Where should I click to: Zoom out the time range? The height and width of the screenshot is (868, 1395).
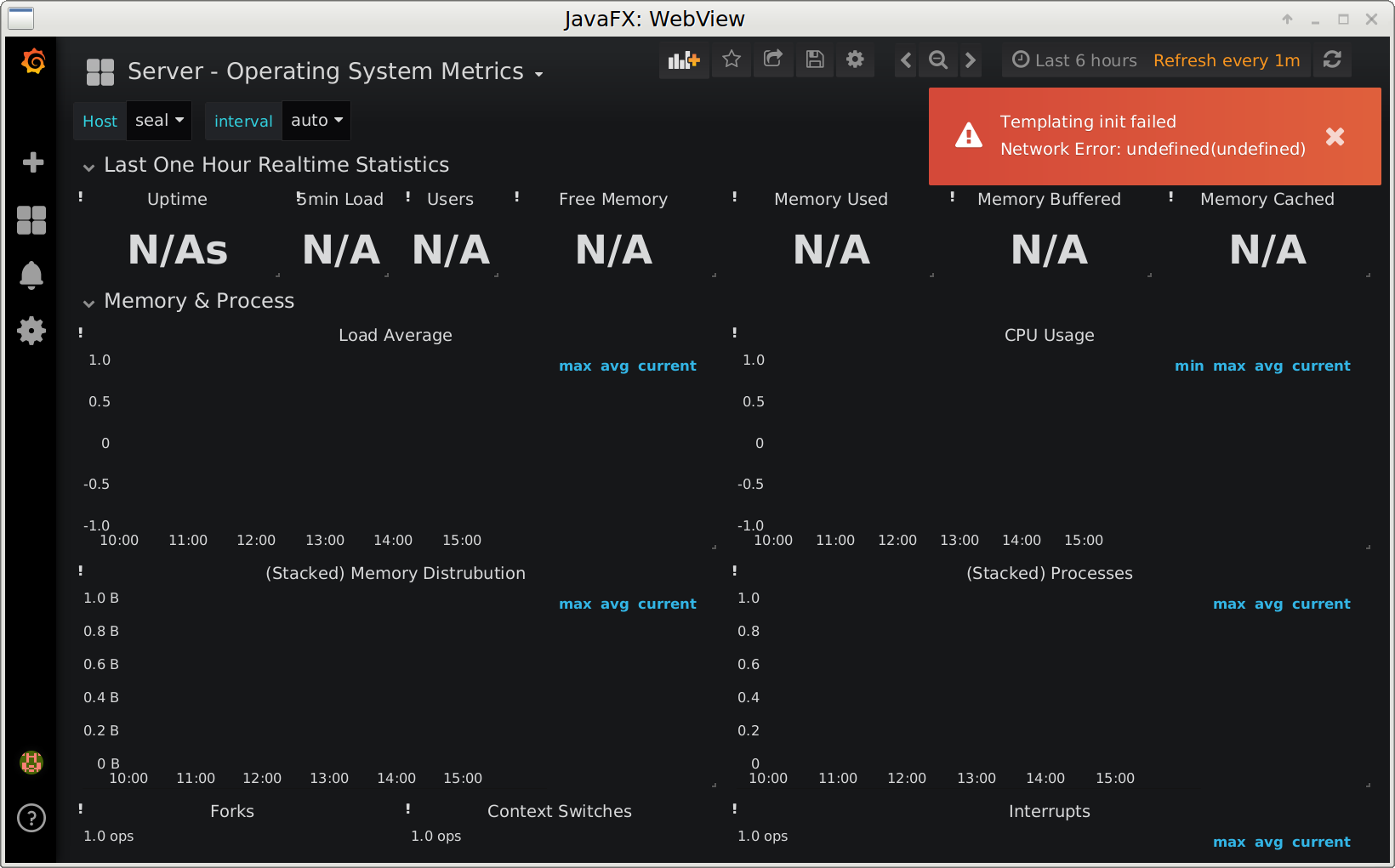coord(937,60)
